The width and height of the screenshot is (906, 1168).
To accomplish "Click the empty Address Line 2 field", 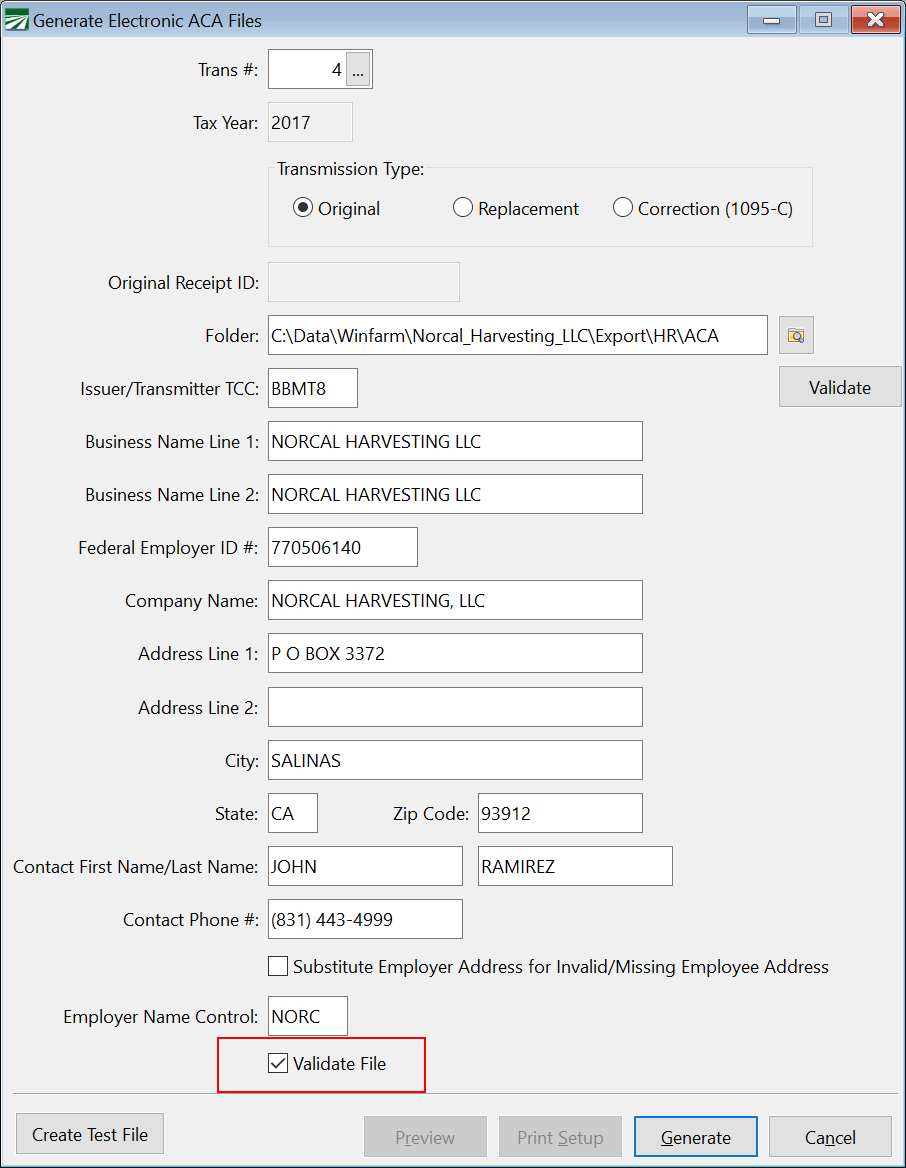I will click(x=455, y=707).
